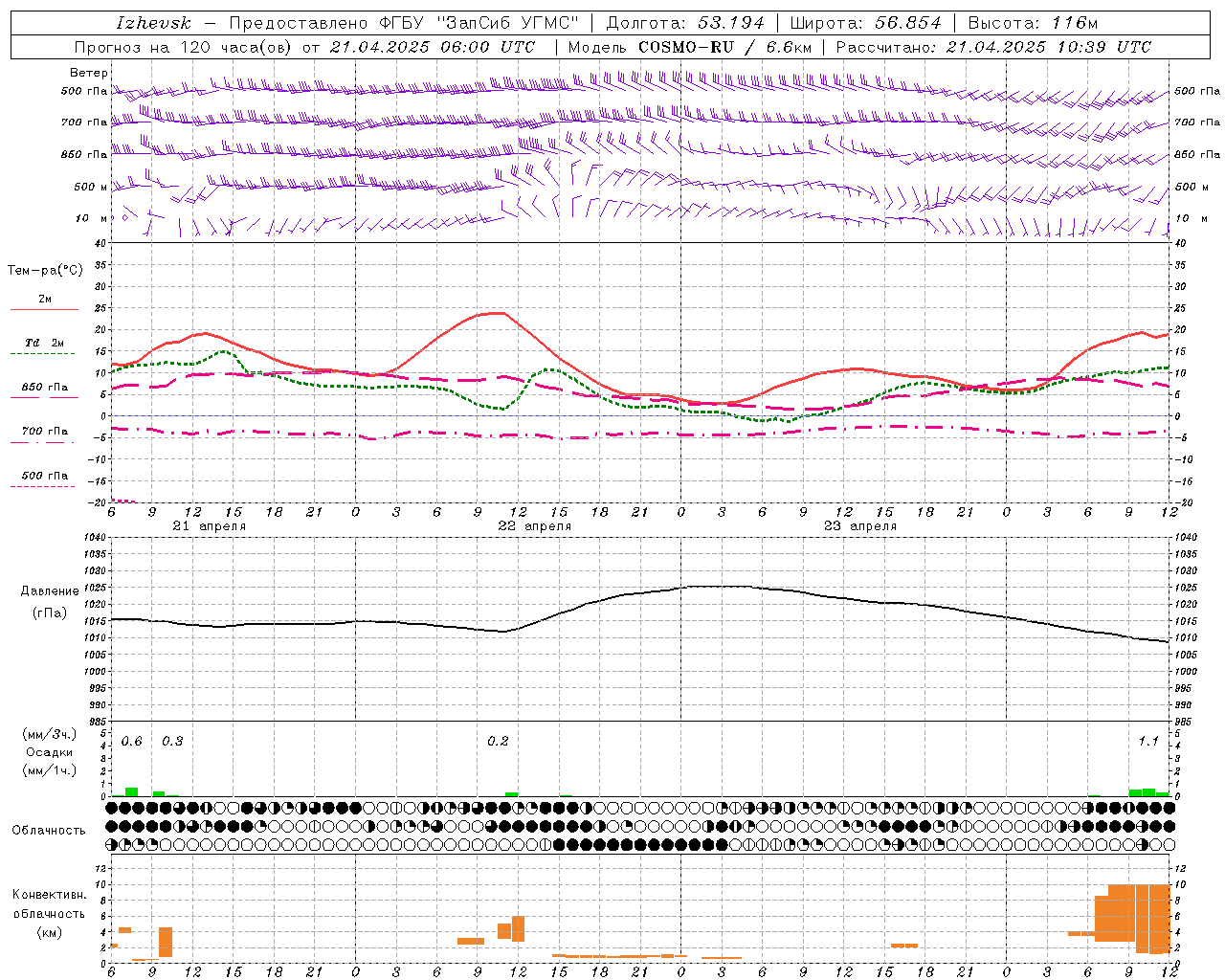Click the 0.3 precipitation amount value
Image resolution: width=1225 pixels, height=980 pixels.
coord(172,742)
